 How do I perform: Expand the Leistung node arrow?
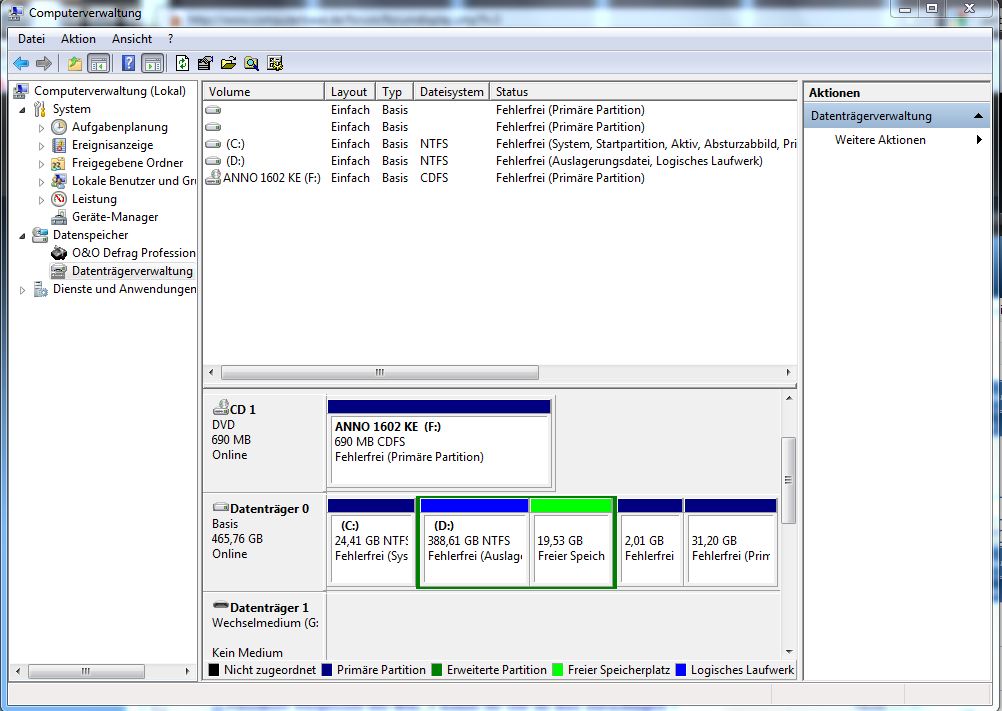click(x=42, y=199)
